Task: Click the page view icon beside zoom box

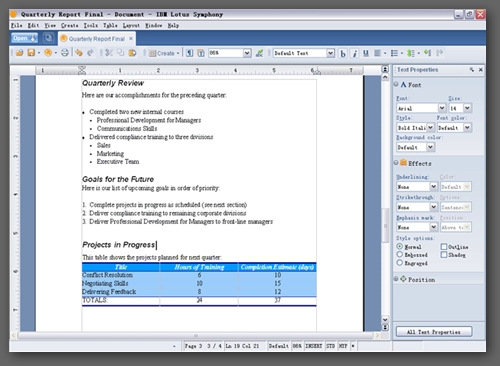Action: pyautogui.click(x=201, y=53)
